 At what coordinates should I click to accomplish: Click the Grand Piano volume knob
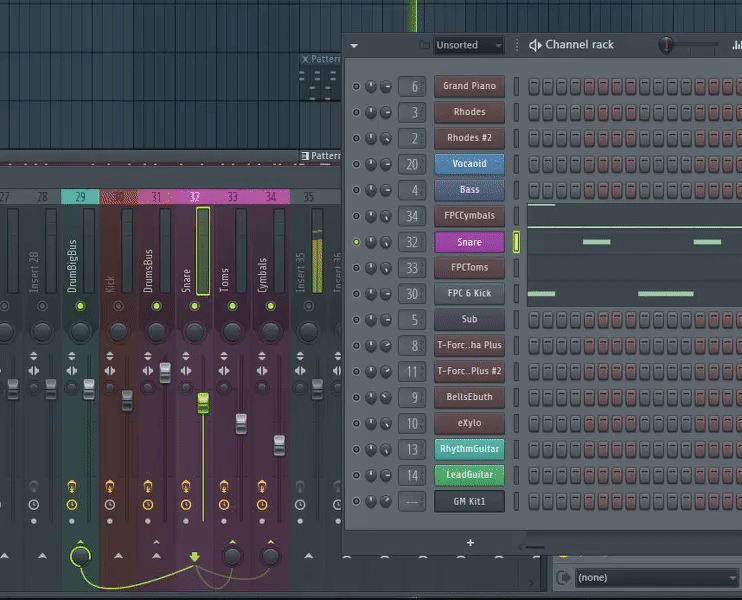click(386, 87)
